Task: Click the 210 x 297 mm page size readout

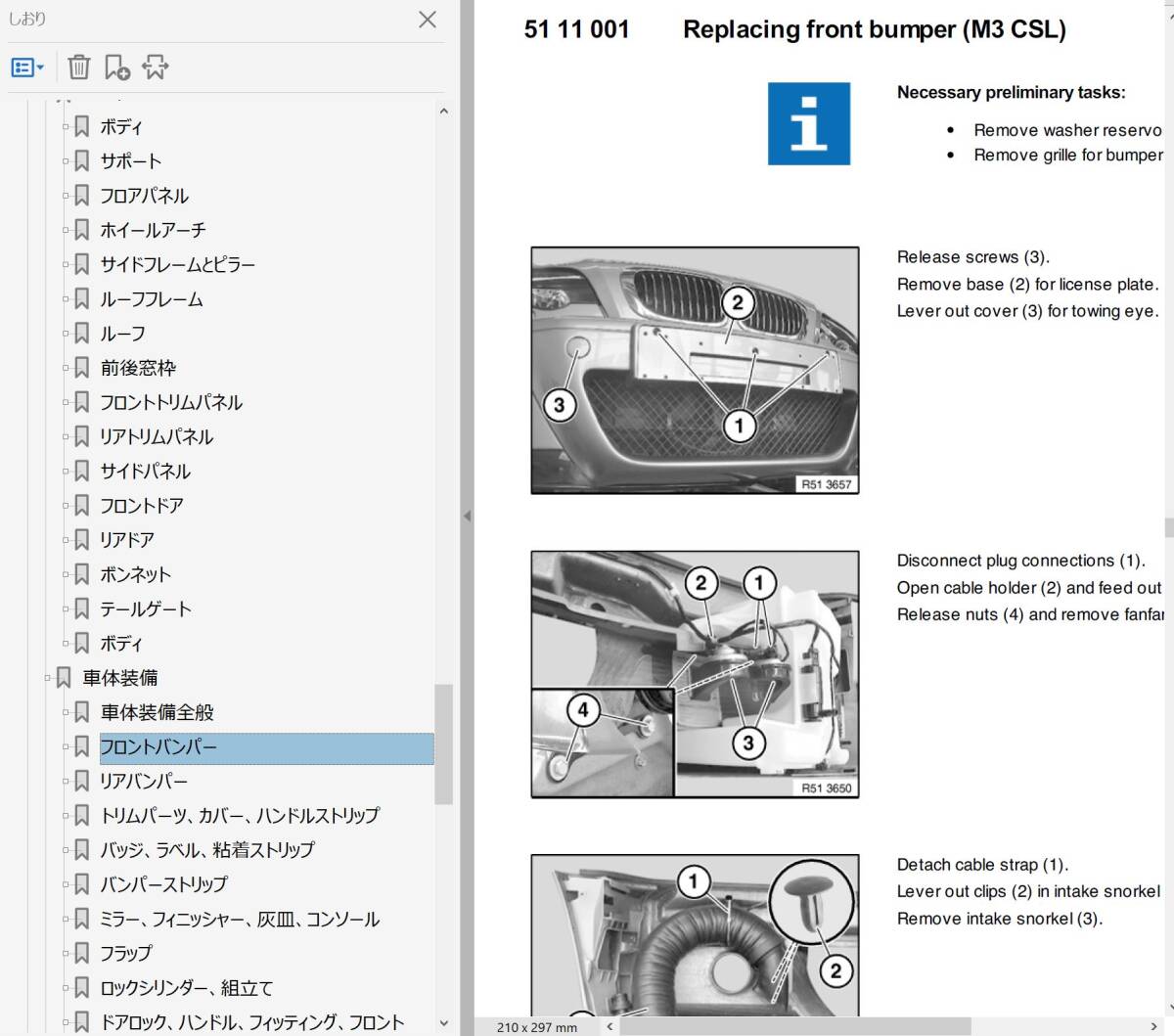Action: (x=537, y=1027)
